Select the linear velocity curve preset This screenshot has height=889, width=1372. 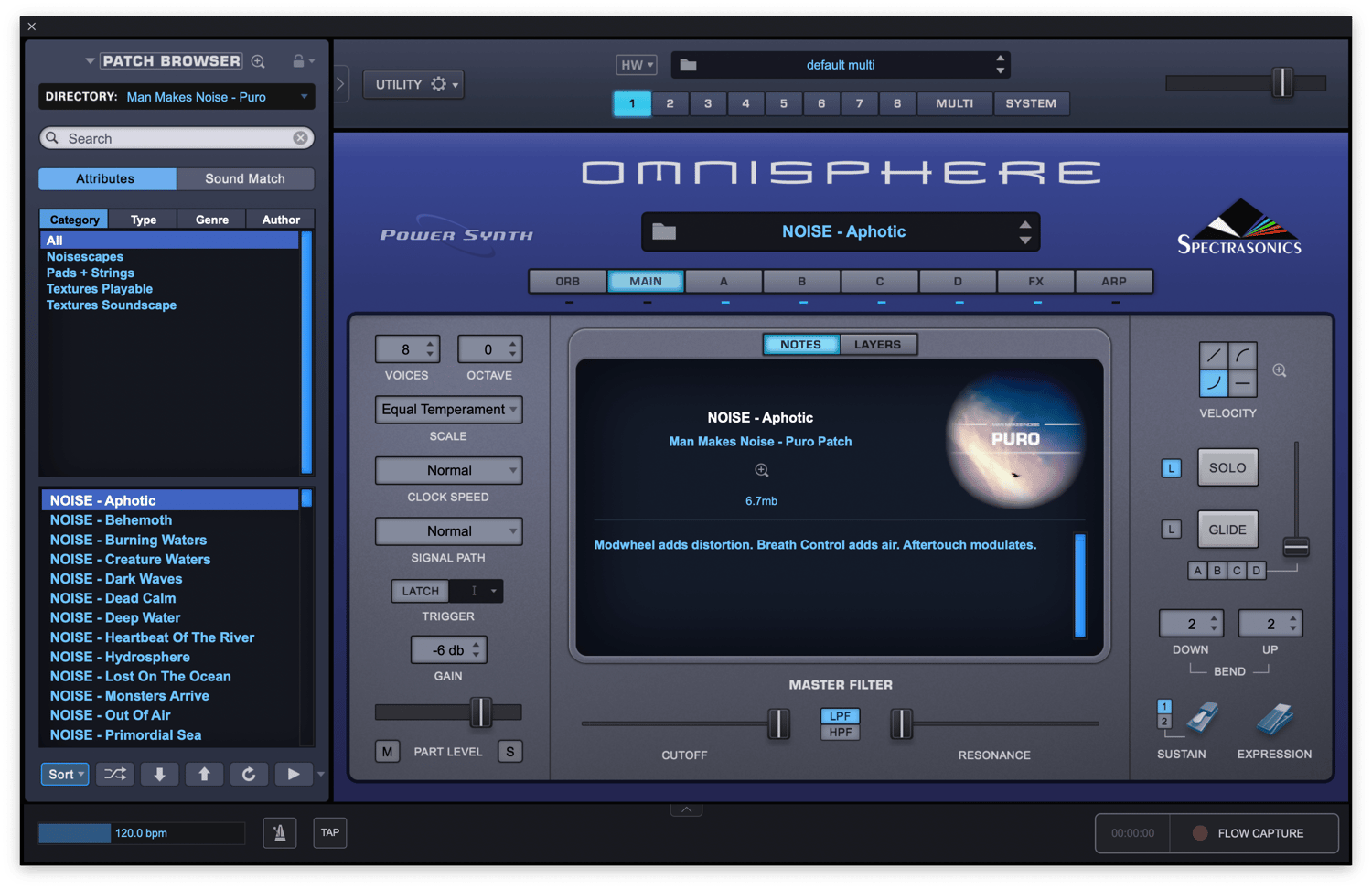pos(1214,356)
